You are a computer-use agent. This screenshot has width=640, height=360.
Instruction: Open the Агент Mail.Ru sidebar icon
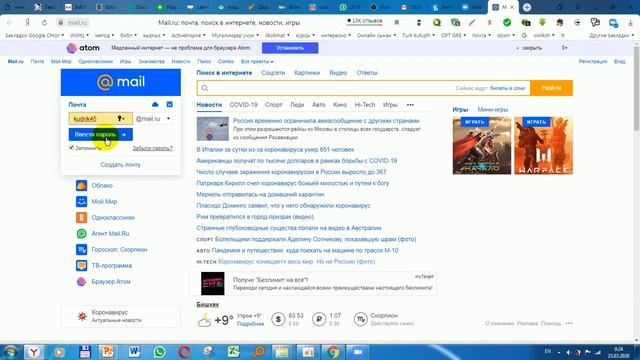coord(81,233)
